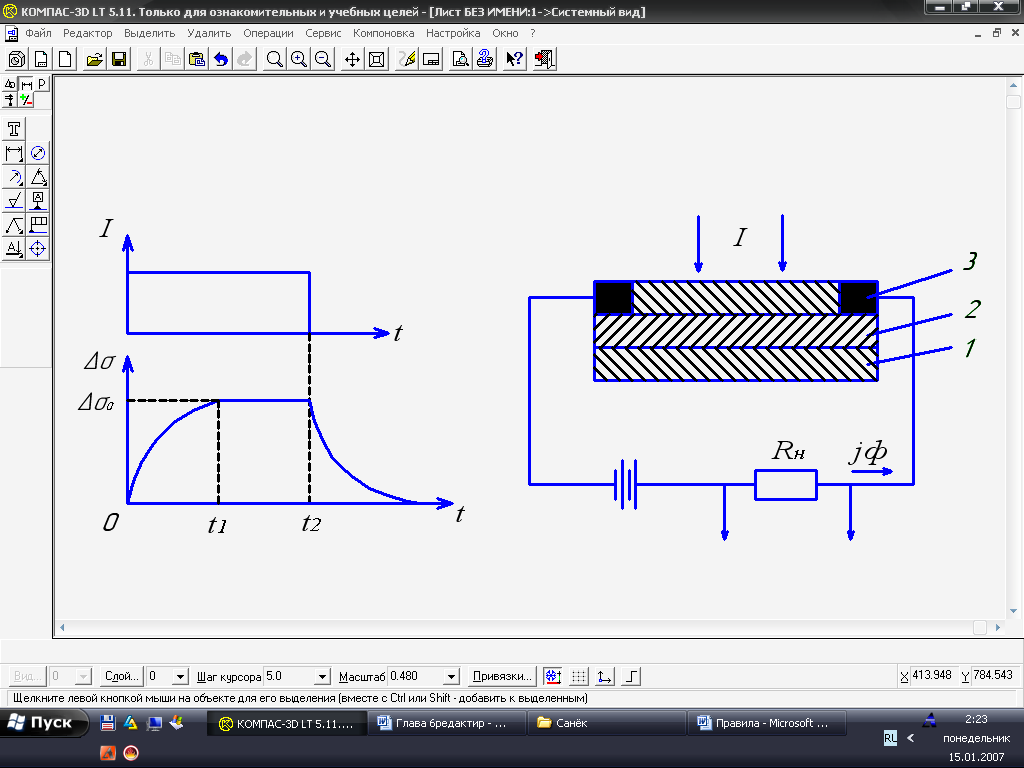Undo the last action with blue arrow
The width and height of the screenshot is (1024, 768).
[x=221, y=59]
